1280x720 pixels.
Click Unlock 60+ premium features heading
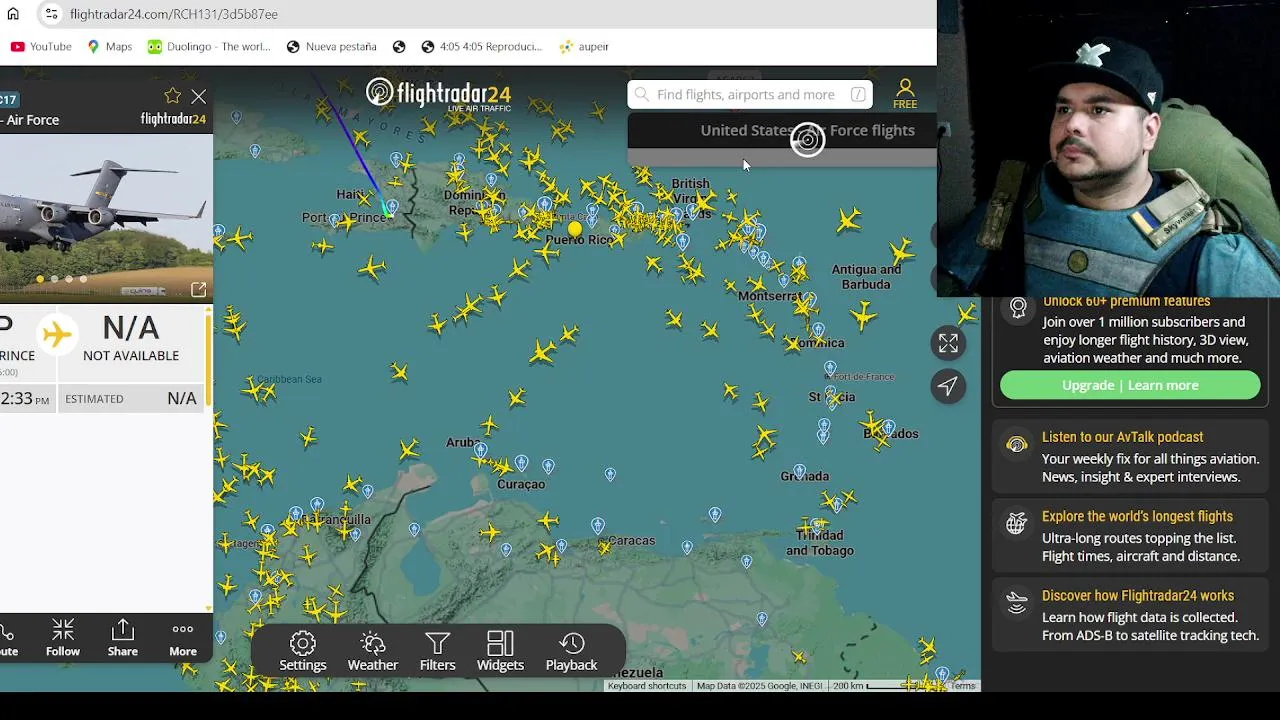(x=1126, y=301)
